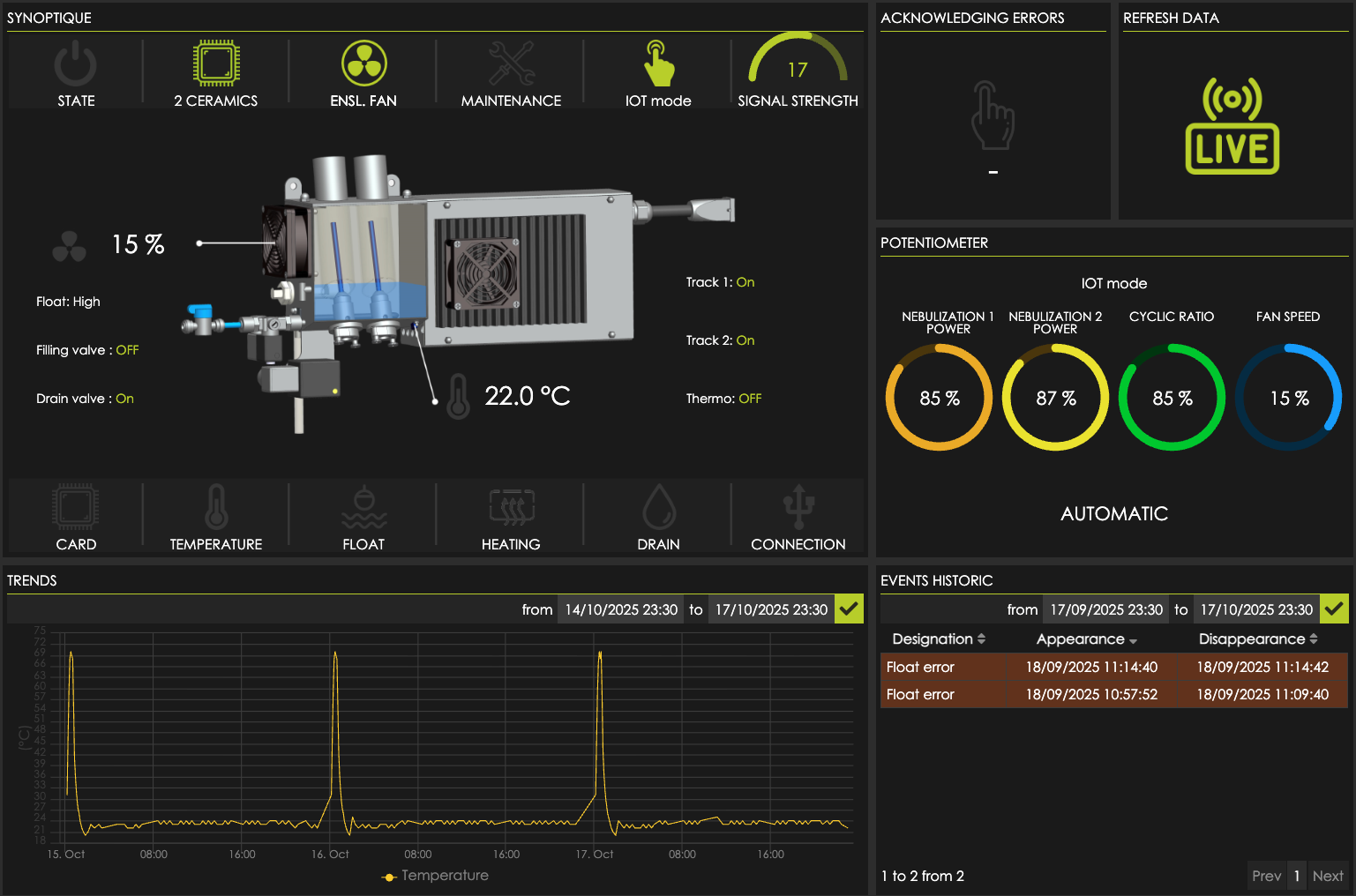This screenshot has height=896, width=1356.
Task: Click the SIGNAL STRENGTH gauge
Action: pos(798,66)
